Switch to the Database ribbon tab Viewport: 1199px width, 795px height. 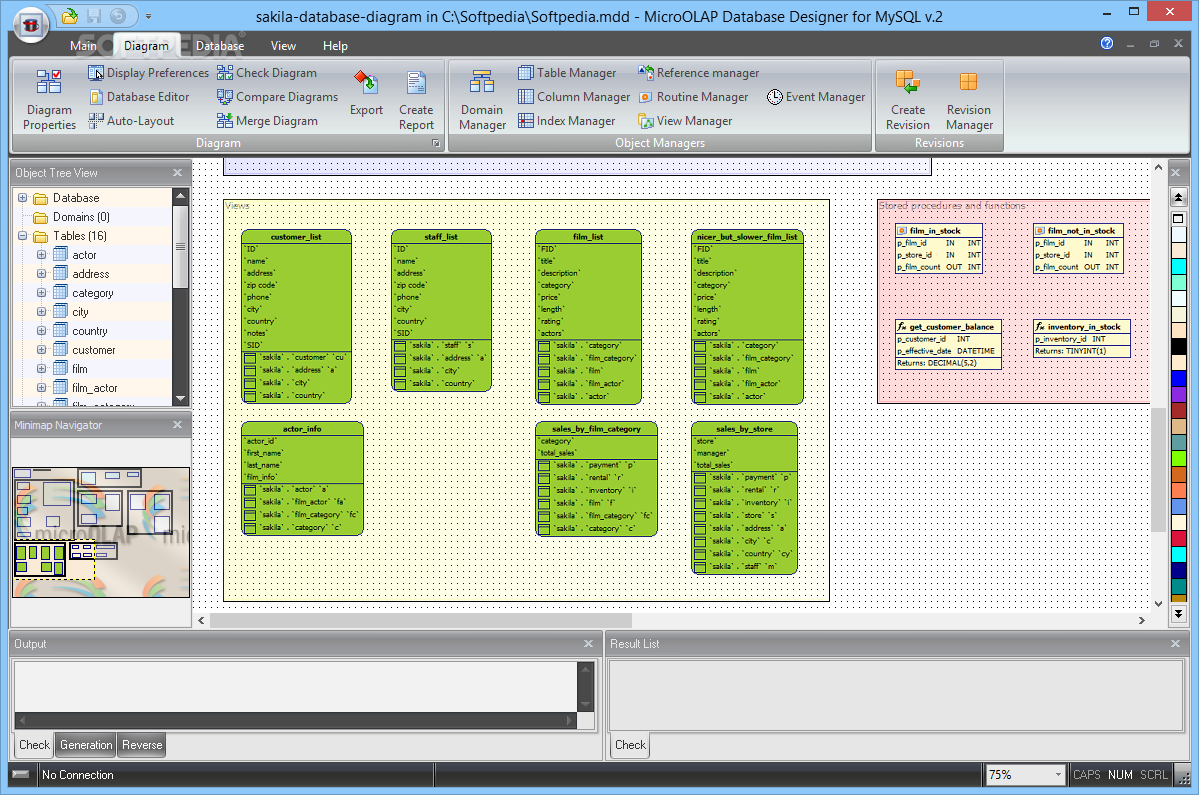point(220,46)
